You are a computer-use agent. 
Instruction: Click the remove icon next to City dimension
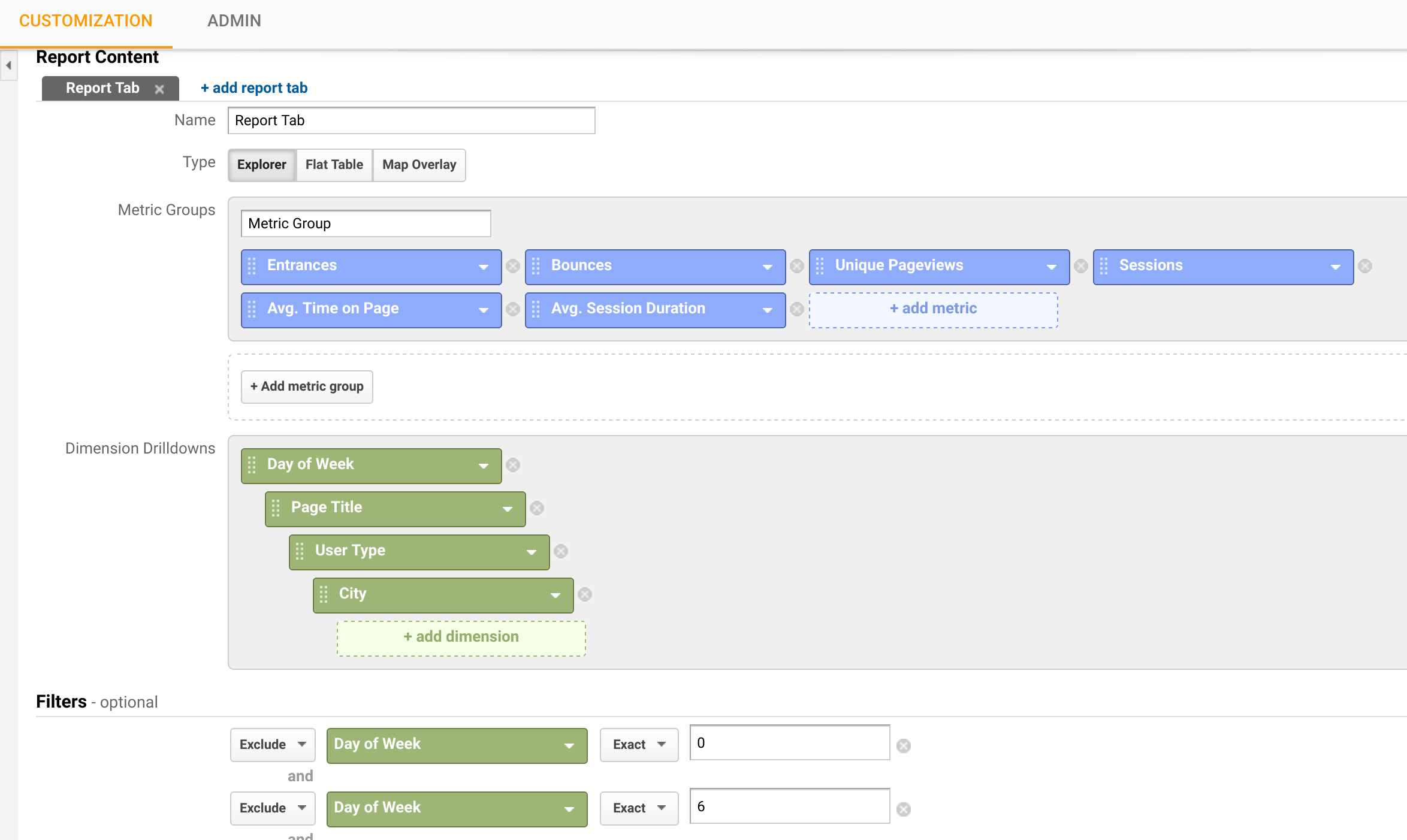pos(586,594)
